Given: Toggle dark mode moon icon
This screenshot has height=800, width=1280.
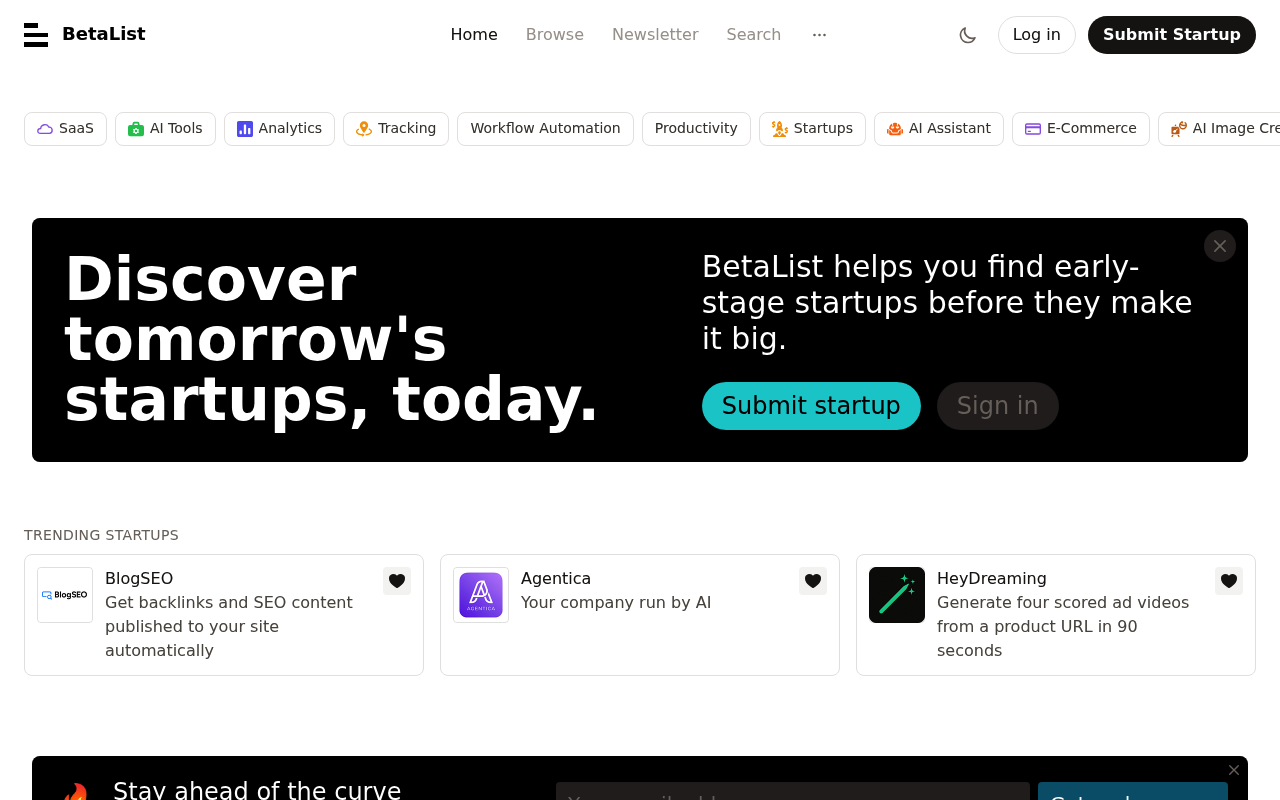Looking at the screenshot, I should tap(967, 35).
